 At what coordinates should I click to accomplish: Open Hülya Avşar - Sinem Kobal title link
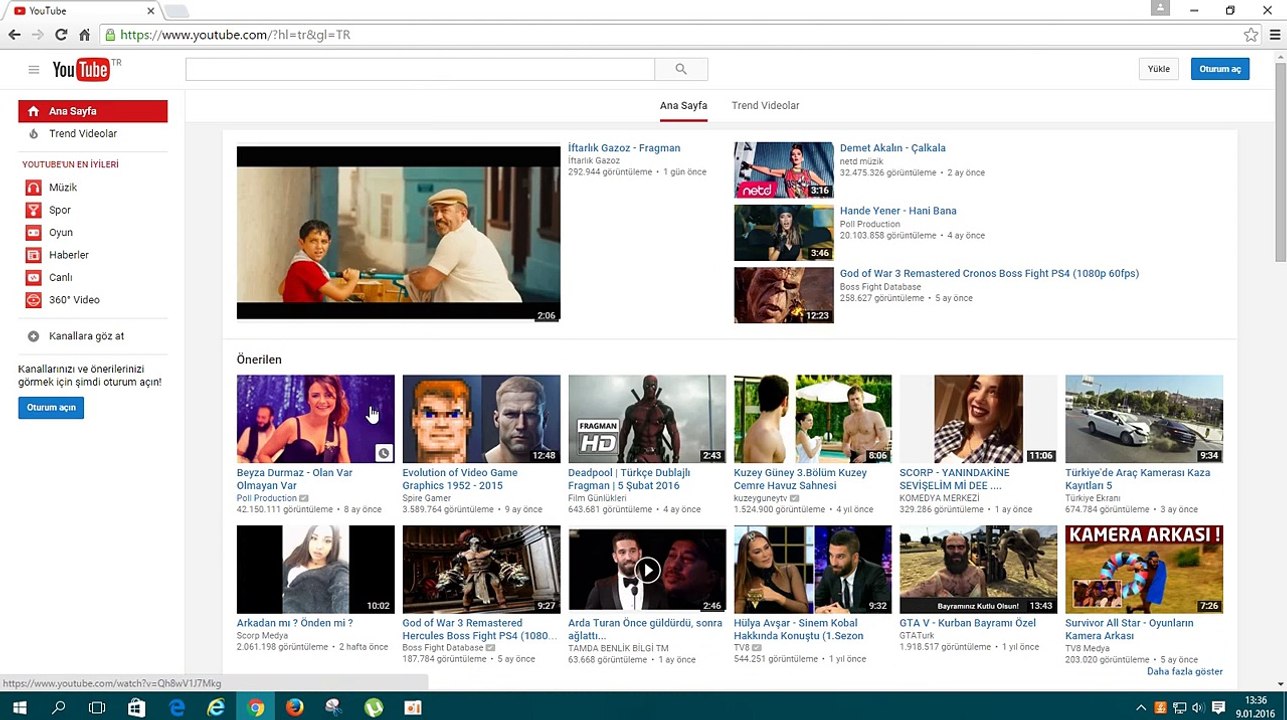point(799,629)
